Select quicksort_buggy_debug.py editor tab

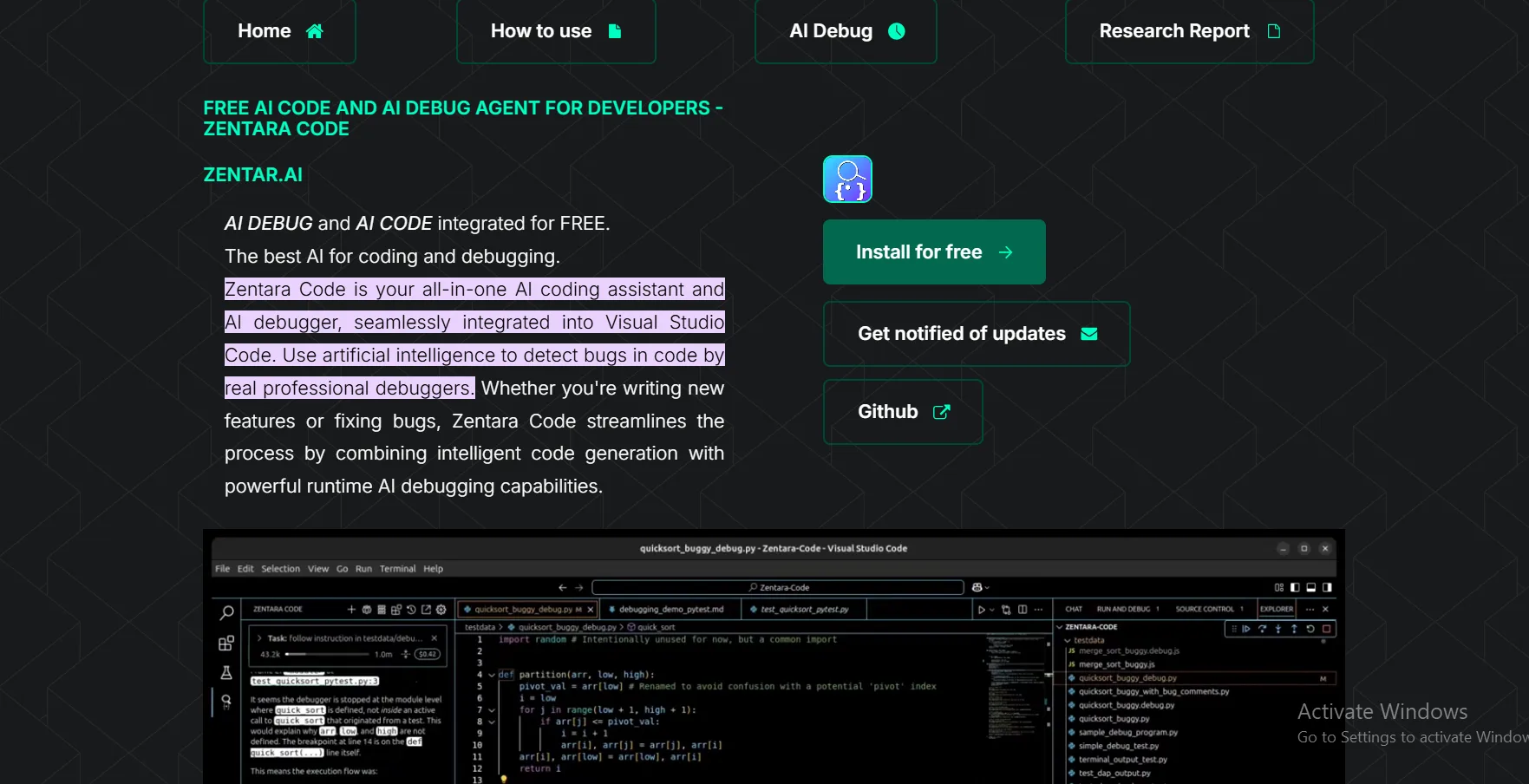point(526,610)
